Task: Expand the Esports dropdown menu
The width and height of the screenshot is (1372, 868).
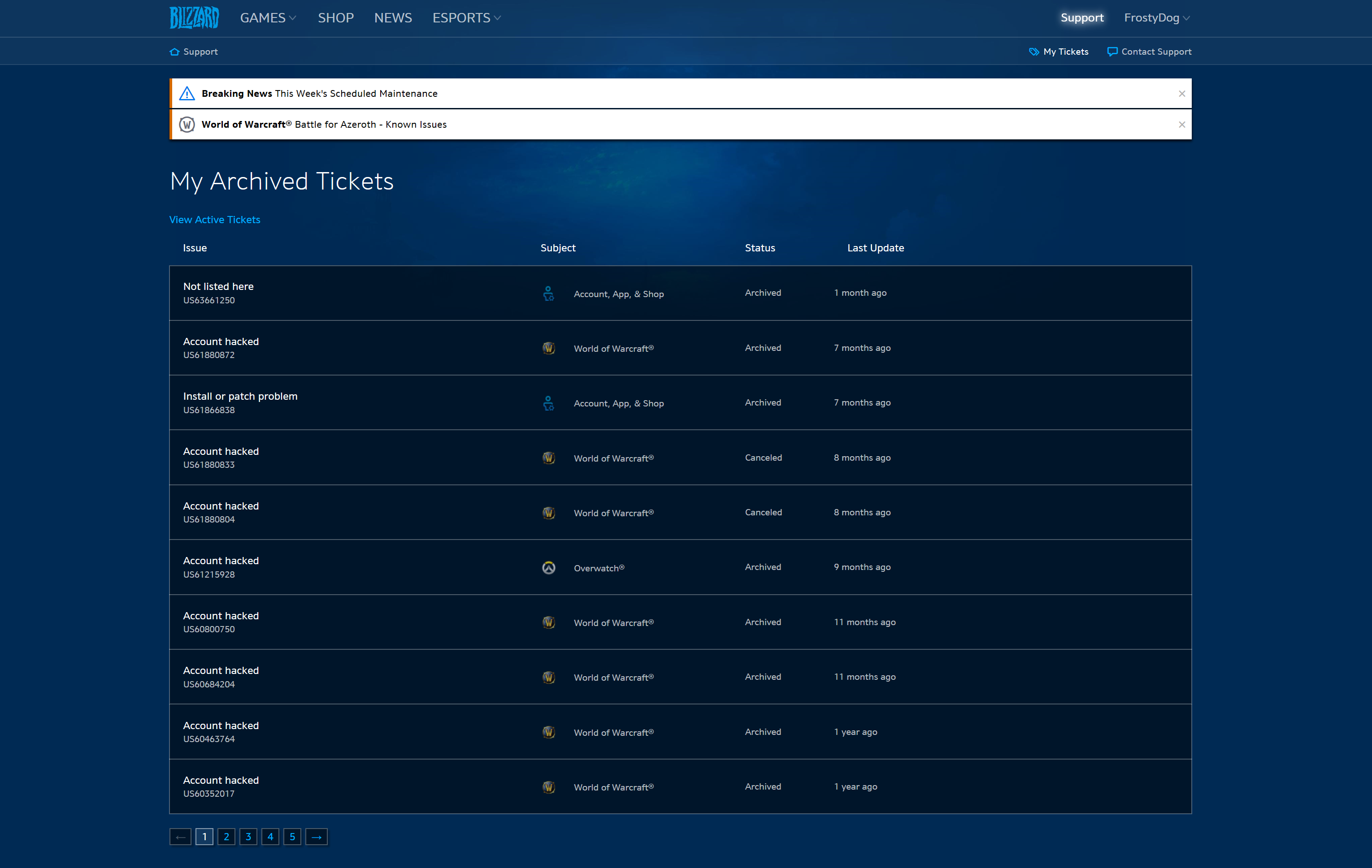Action: 467,17
